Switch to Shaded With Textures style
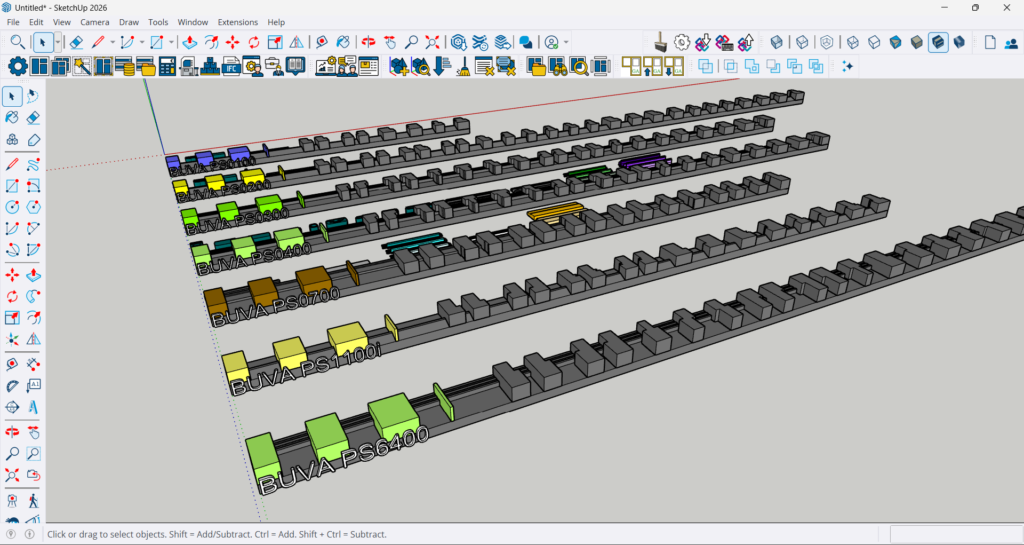The image size is (1024, 545). (917, 42)
